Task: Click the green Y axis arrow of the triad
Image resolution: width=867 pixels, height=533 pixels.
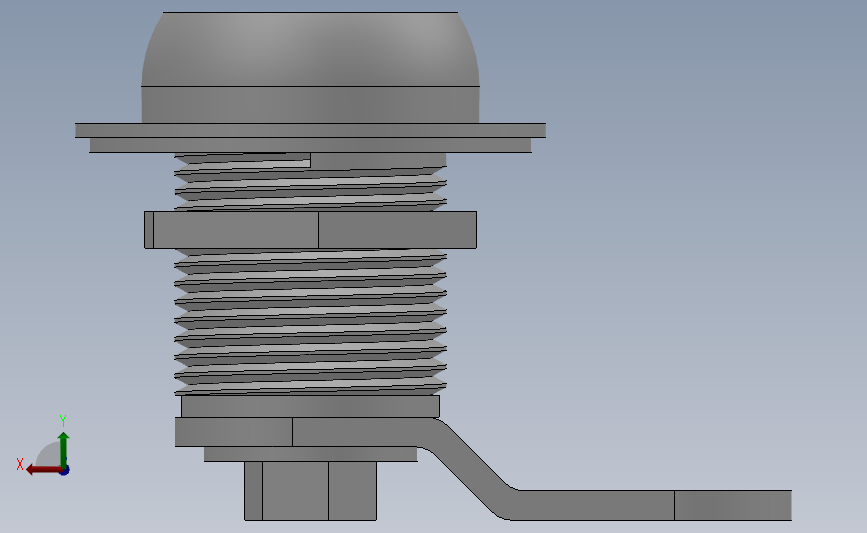Action: tap(64, 450)
